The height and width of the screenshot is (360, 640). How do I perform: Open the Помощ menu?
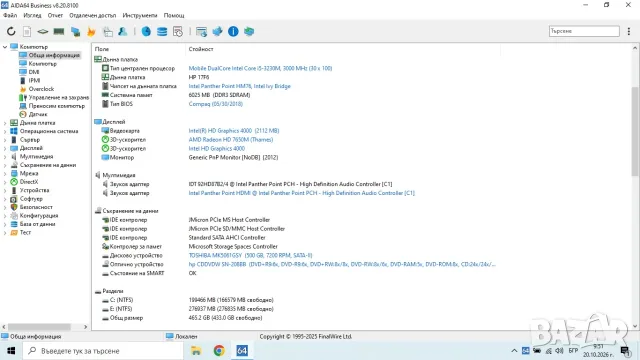point(174,16)
